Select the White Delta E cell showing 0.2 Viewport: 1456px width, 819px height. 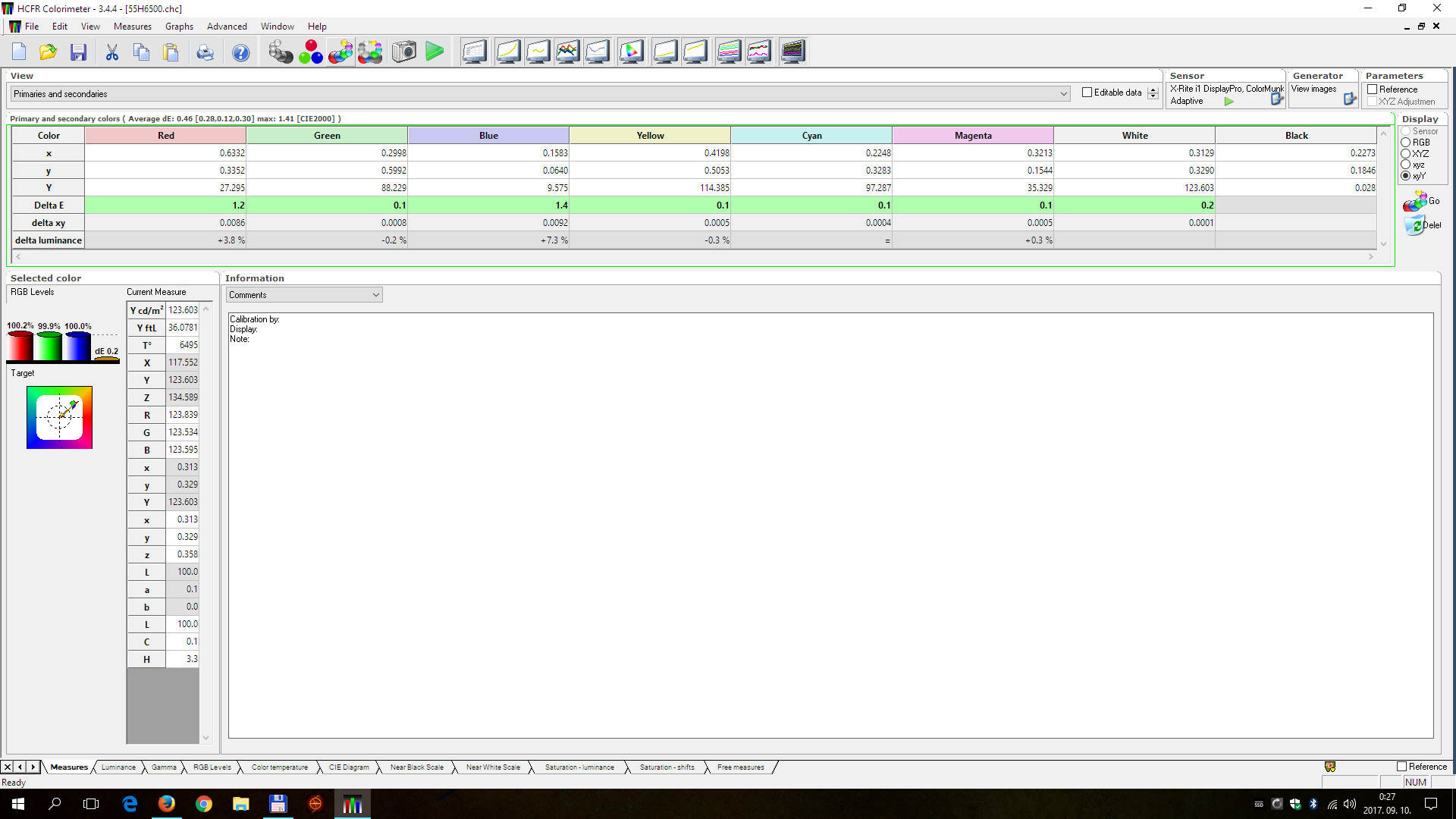(1134, 206)
